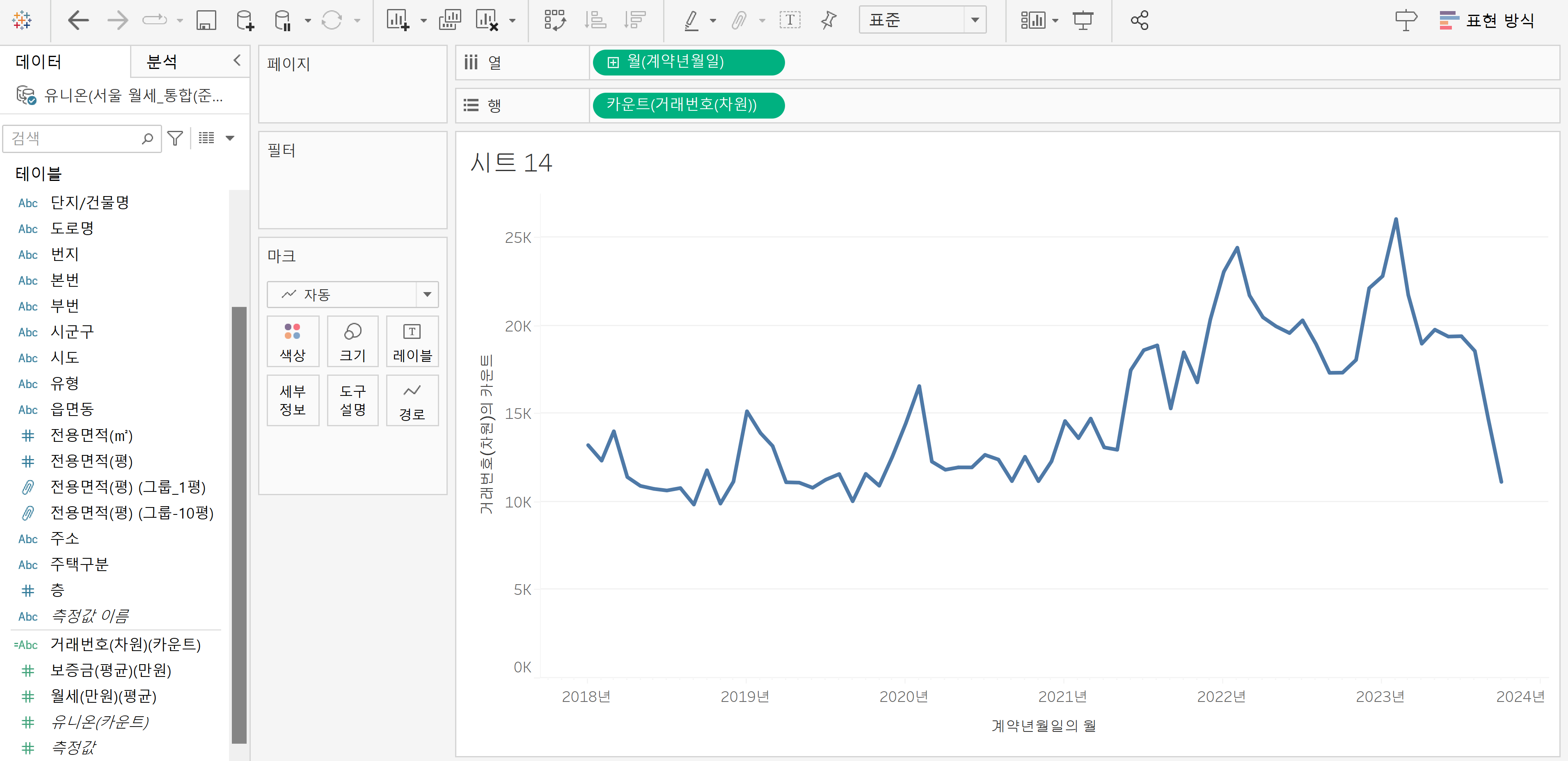Click the Add new data source icon
The height and width of the screenshot is (761, 1568).
pyautogui.click(x=245, y=21)
